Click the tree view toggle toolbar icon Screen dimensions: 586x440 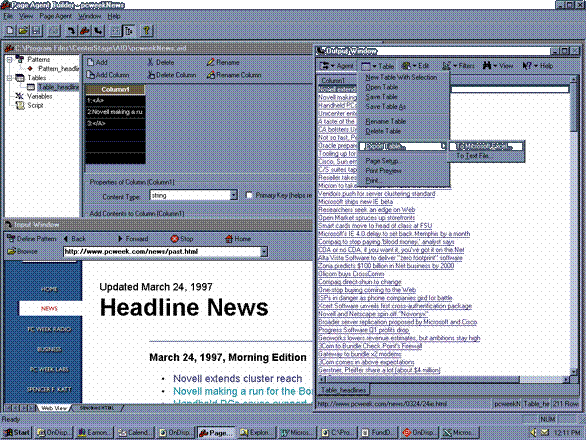coord(129,31)
